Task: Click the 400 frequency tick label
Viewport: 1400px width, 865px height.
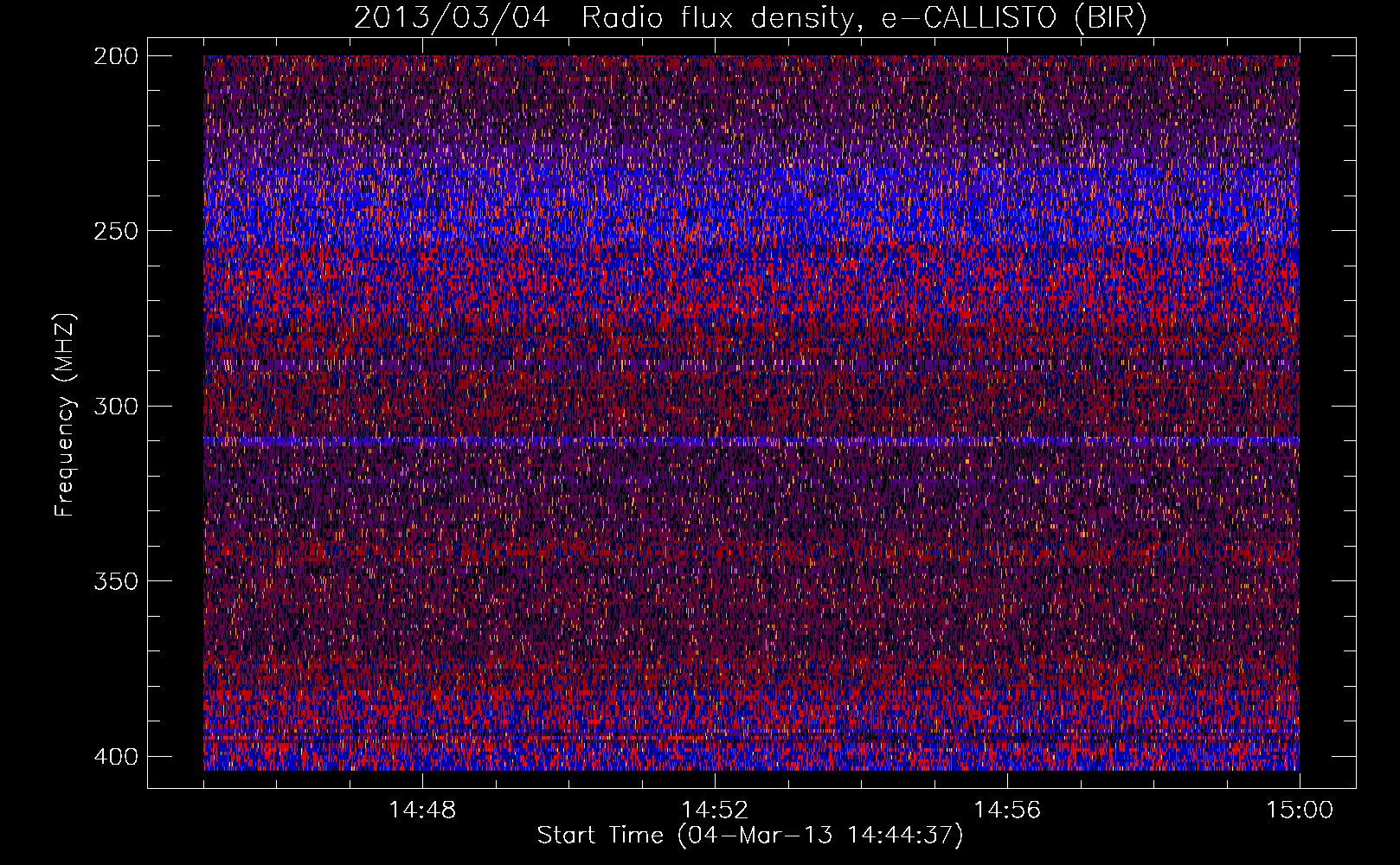Action: pyautogui.click(x=115, y=757)
